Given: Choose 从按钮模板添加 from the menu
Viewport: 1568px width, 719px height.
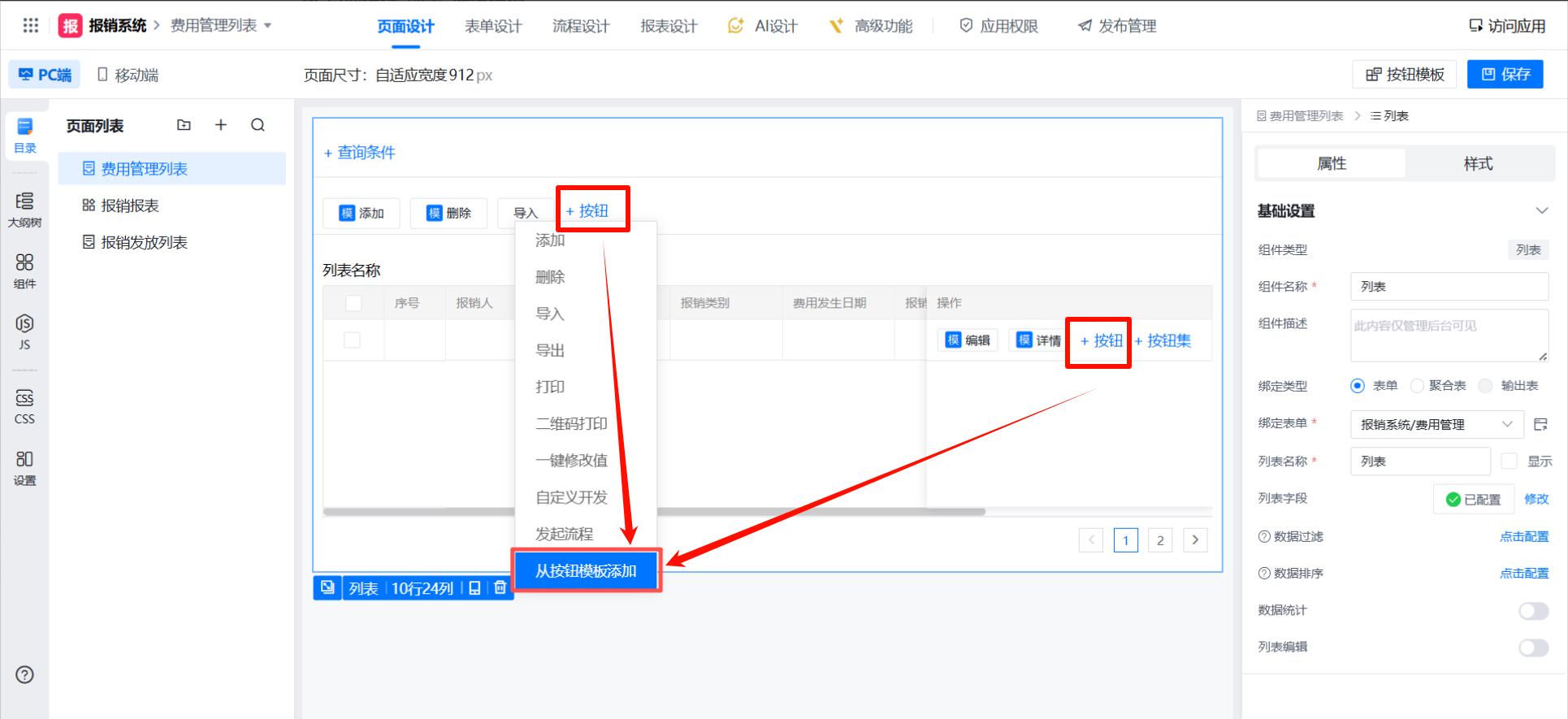Looking at the screenshot, I should (586, 571).
